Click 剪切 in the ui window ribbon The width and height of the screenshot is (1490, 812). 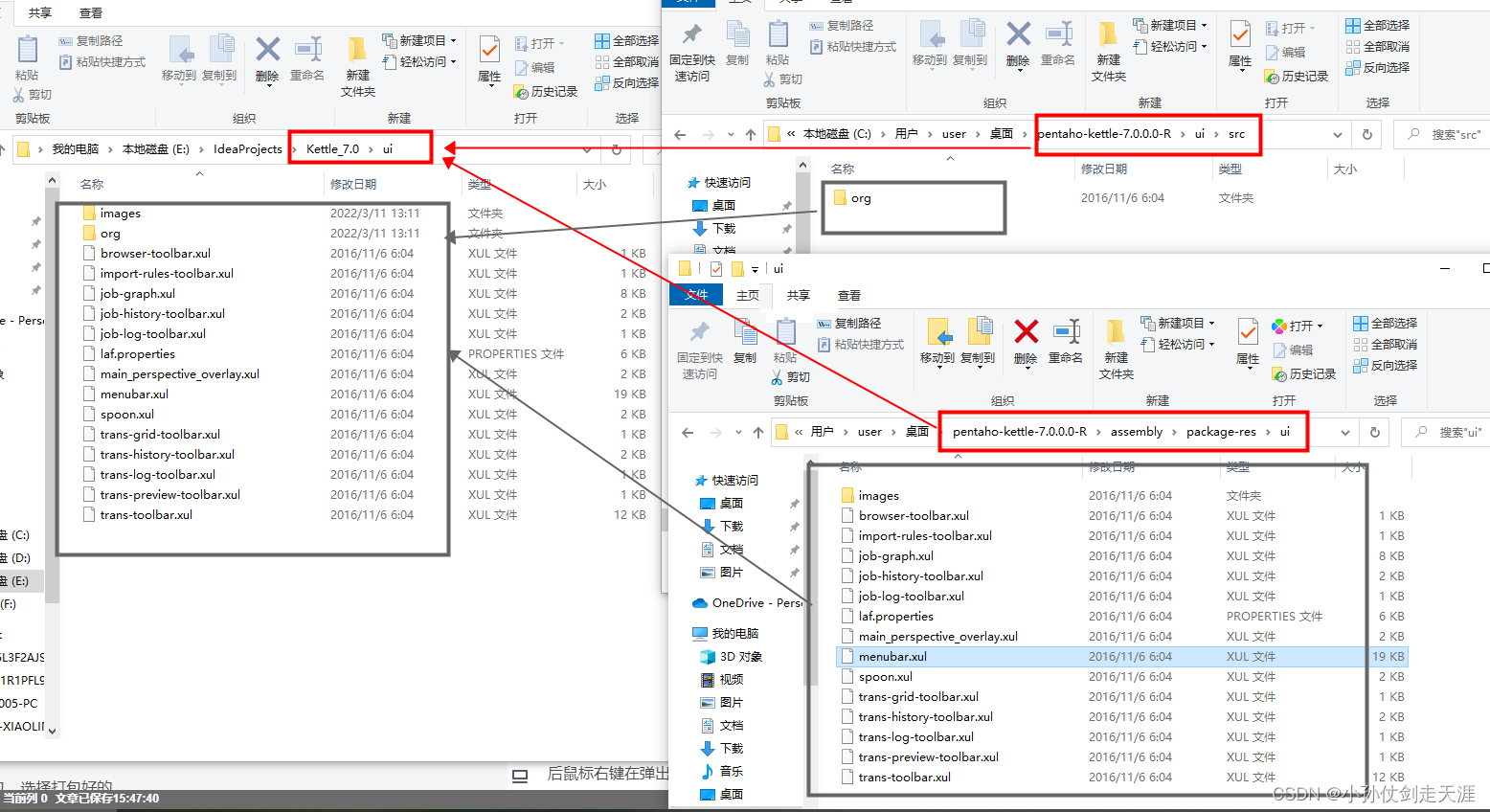[x=791, y=377]
